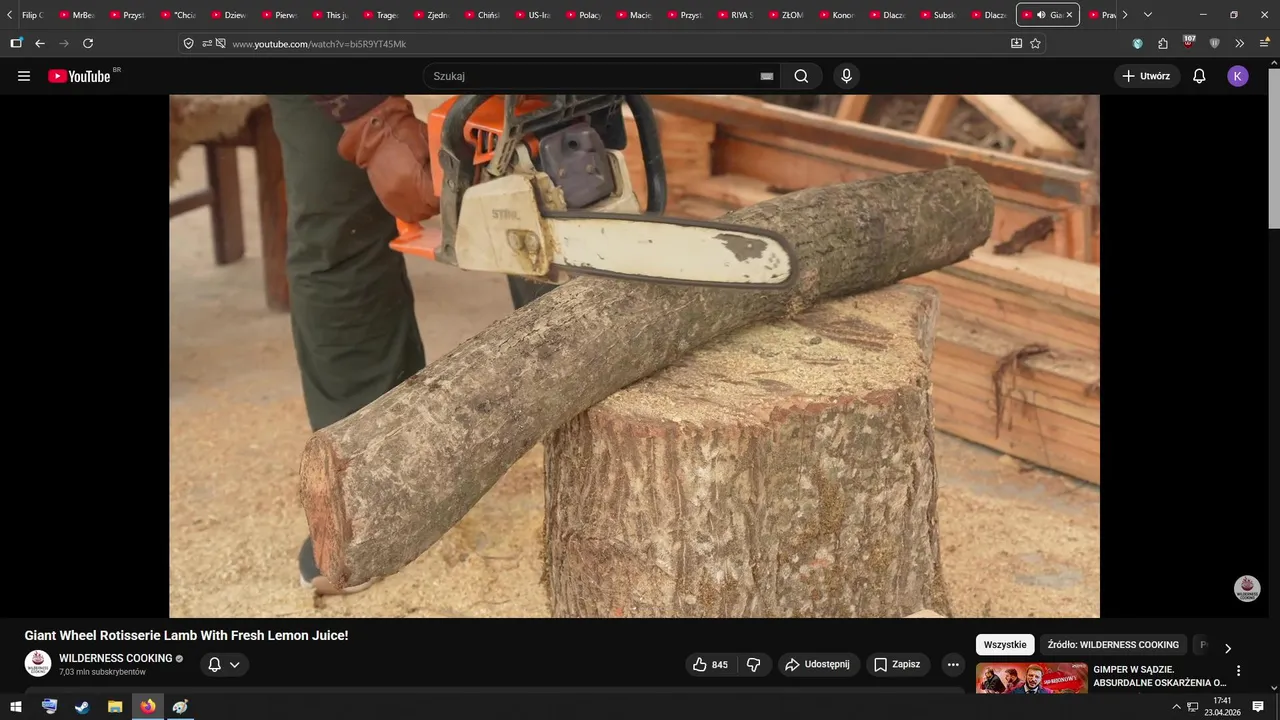Switch to the This ju tab
Image resolution: width=1280 pixels, height=720 pixels.
[330, 15]
